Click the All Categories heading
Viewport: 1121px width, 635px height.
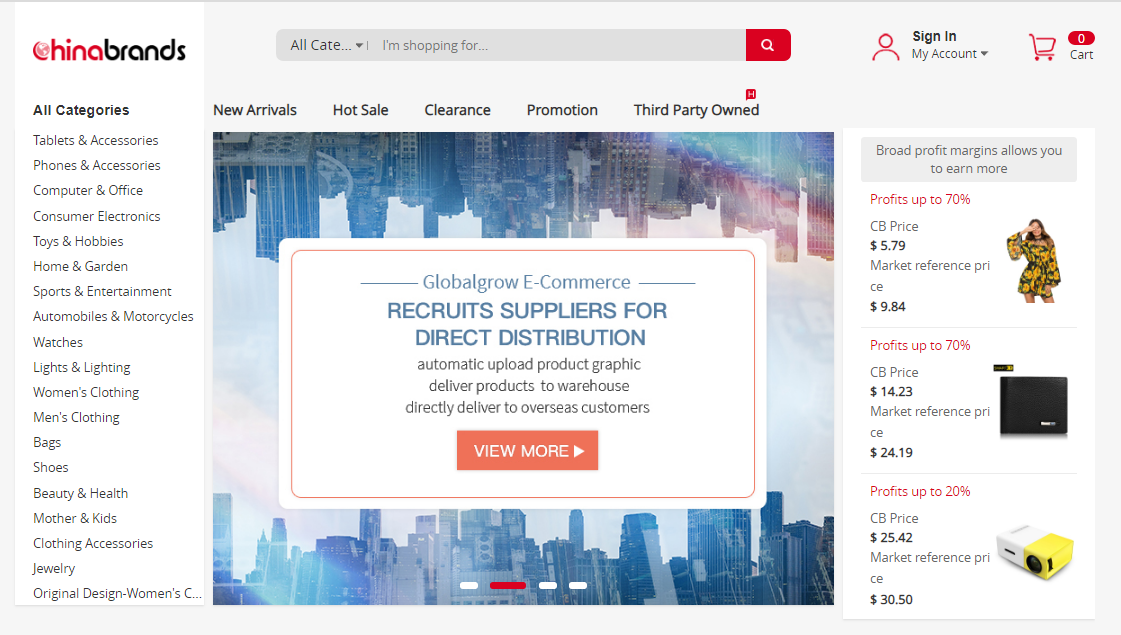[x=81, y=110]
